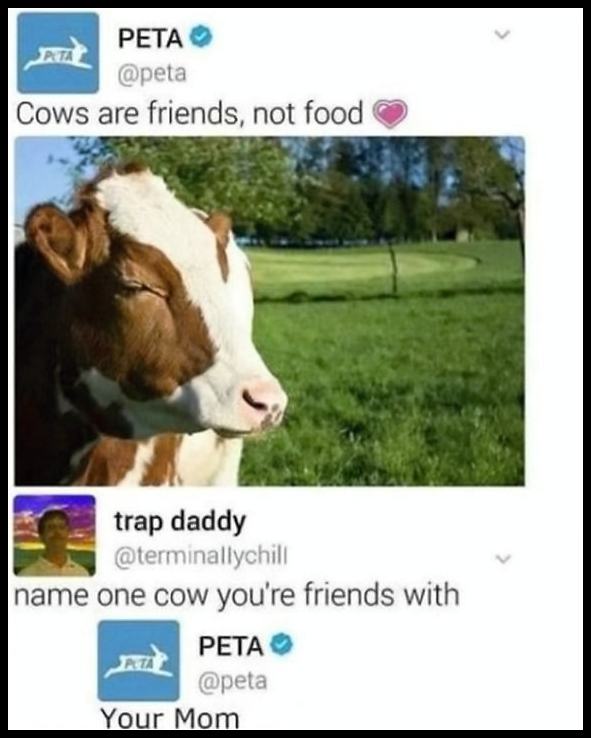Open PETA's profile avatar on the top tweet
591x738 pixels.
tap(58, 53)
